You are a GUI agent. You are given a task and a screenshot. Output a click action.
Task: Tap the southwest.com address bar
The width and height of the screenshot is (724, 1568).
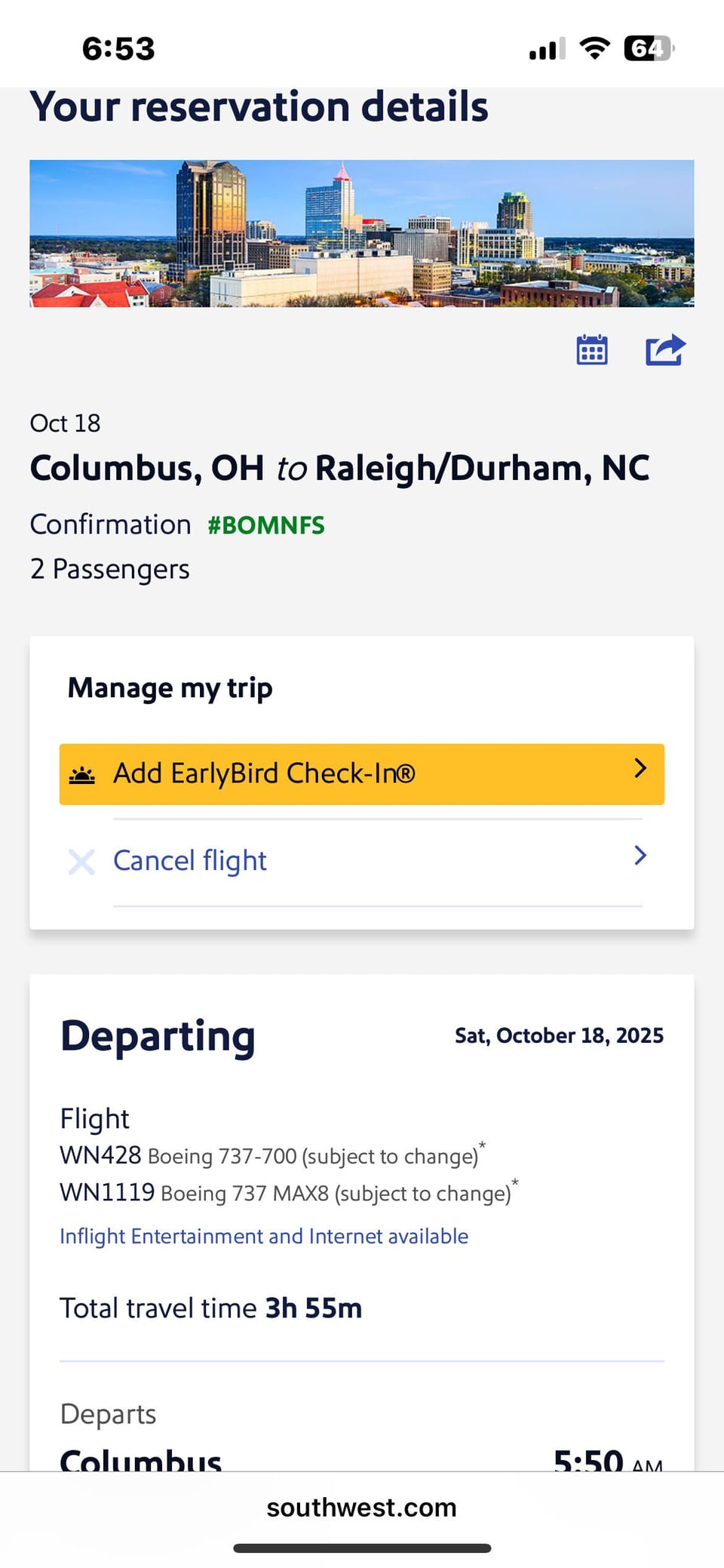point(362,1507)
